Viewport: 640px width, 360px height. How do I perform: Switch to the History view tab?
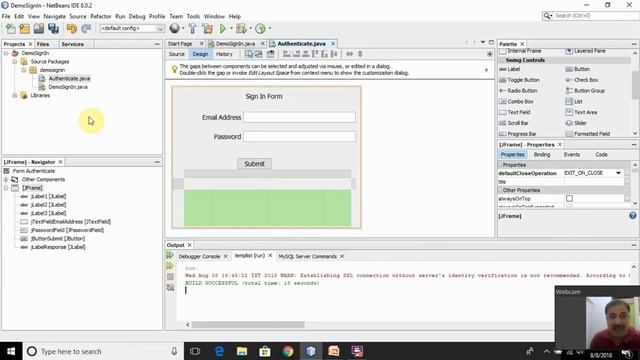click(224, 54)
